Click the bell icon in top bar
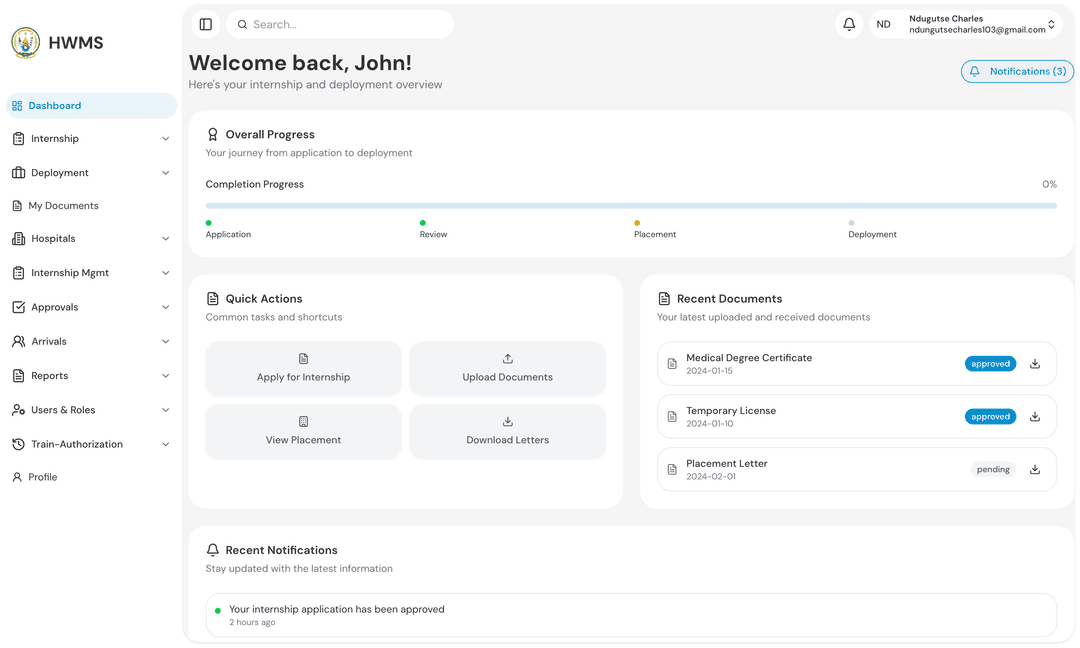Viewport: 1080px width, 648px height. click(x=849, y=24)
